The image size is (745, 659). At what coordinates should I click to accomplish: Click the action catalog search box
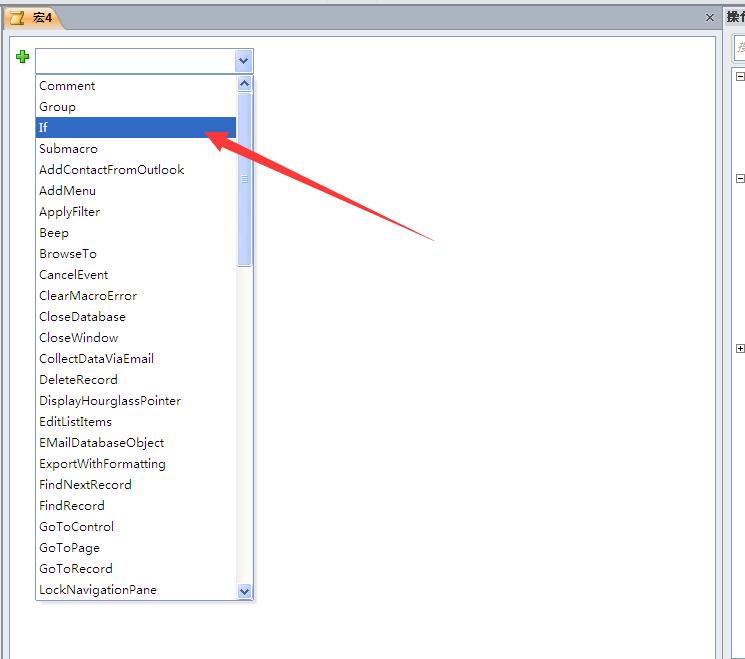pos(739,47)
